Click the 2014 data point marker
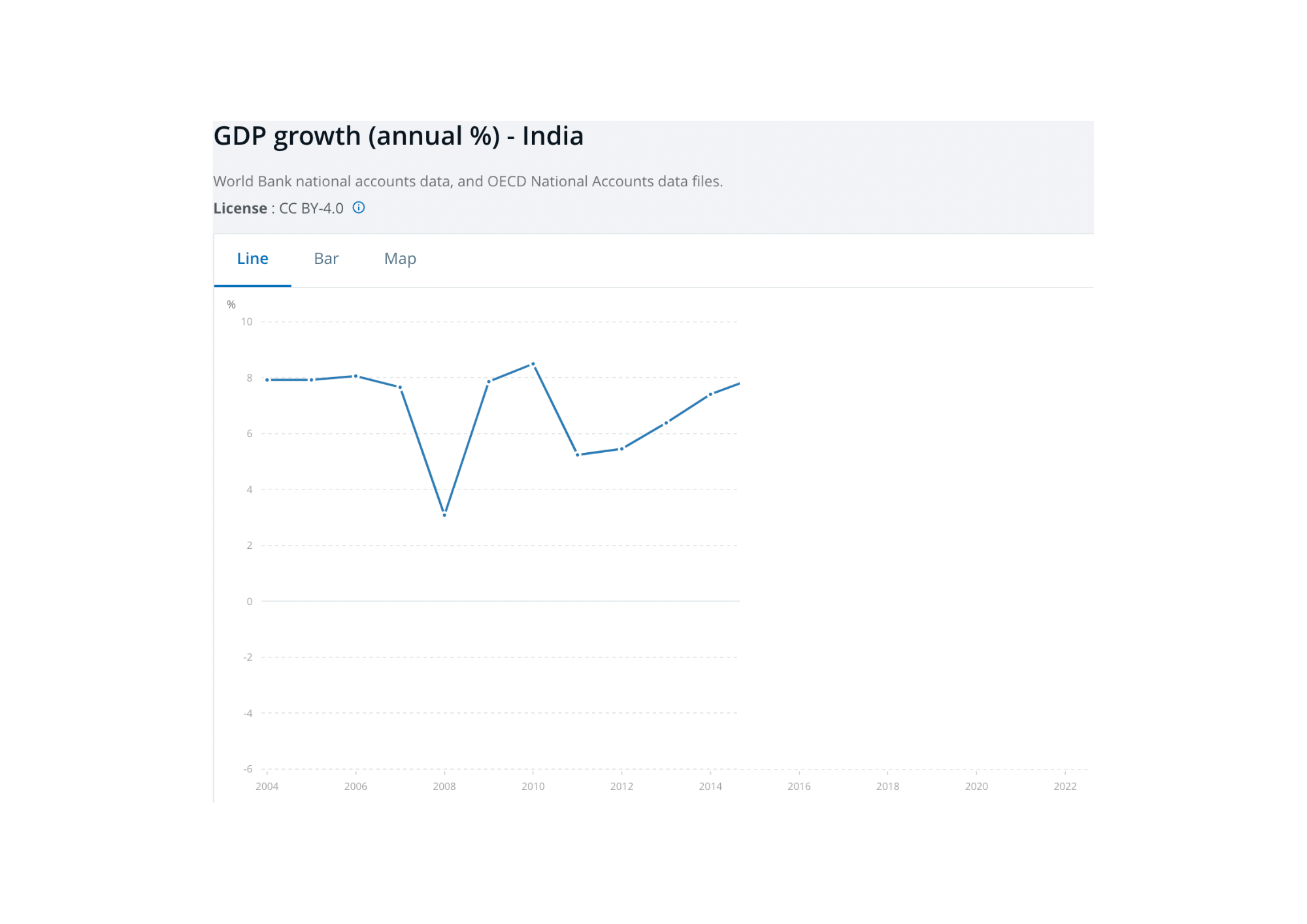Image resolution: width=1307 pixels, height=924 pixels. tap(710, 395)
